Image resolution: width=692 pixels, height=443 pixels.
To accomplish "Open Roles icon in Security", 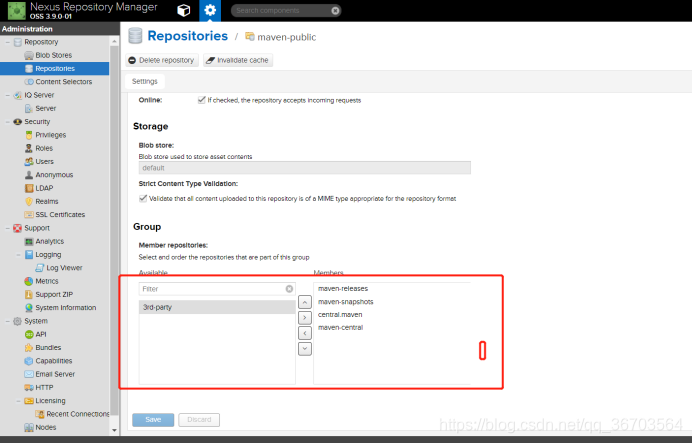I will click(29, 148).
